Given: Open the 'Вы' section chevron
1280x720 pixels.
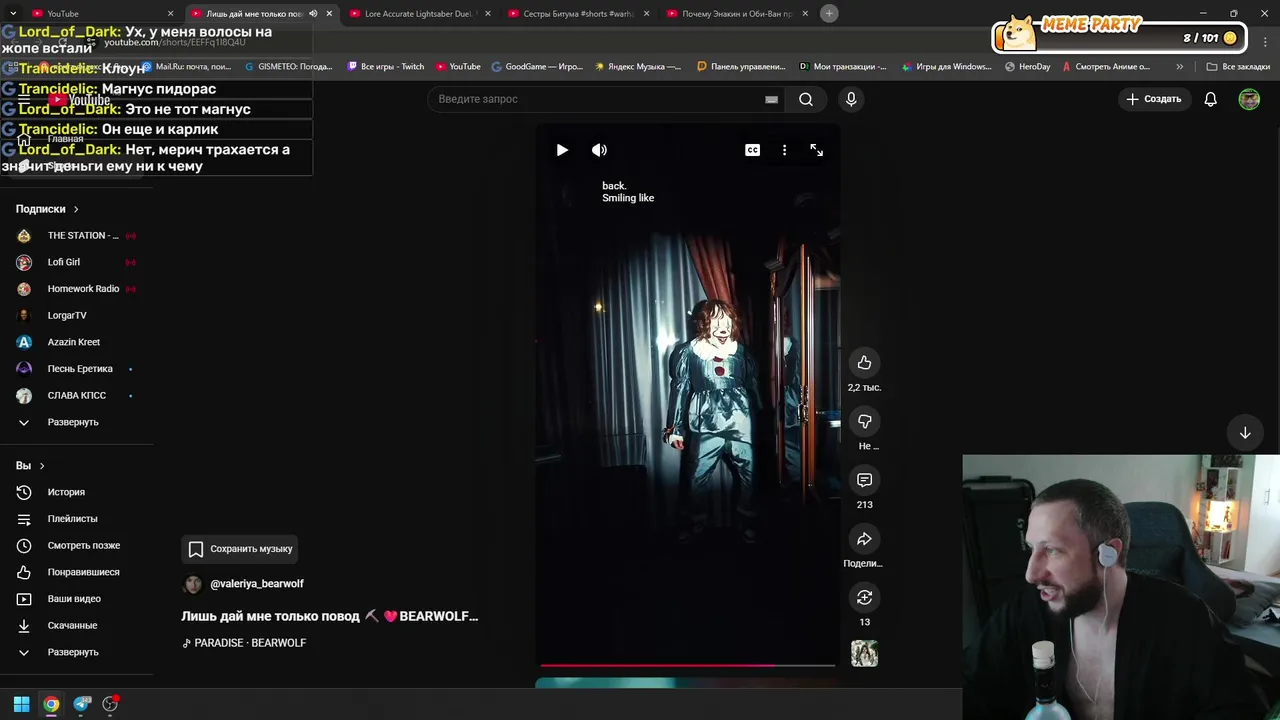Looking at the screenshot, I should [x=42, y=466].
